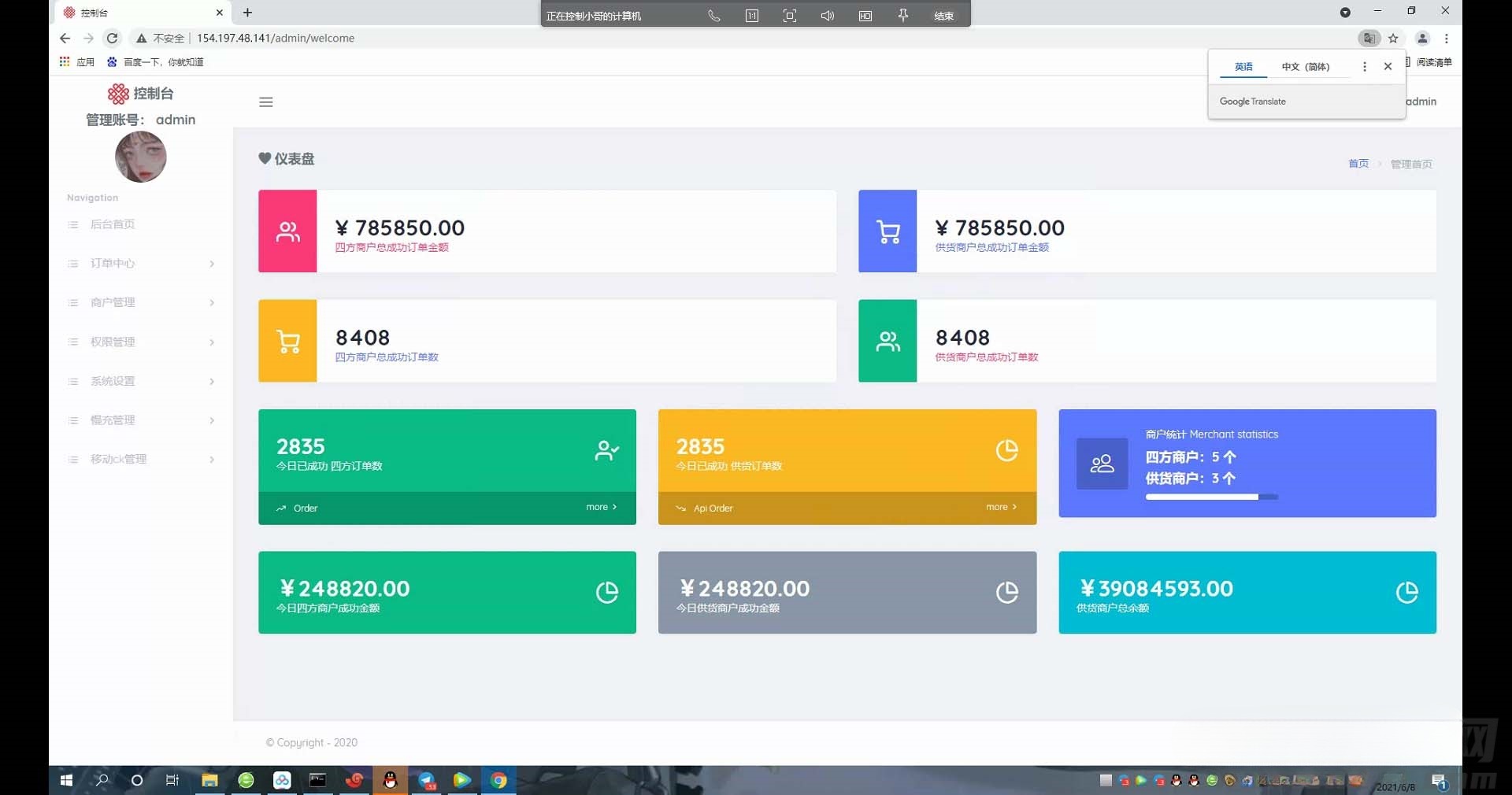Toggle the pin icon in the remote control bar
This screenshot has width=1512, height=795.
click(903, 15)
